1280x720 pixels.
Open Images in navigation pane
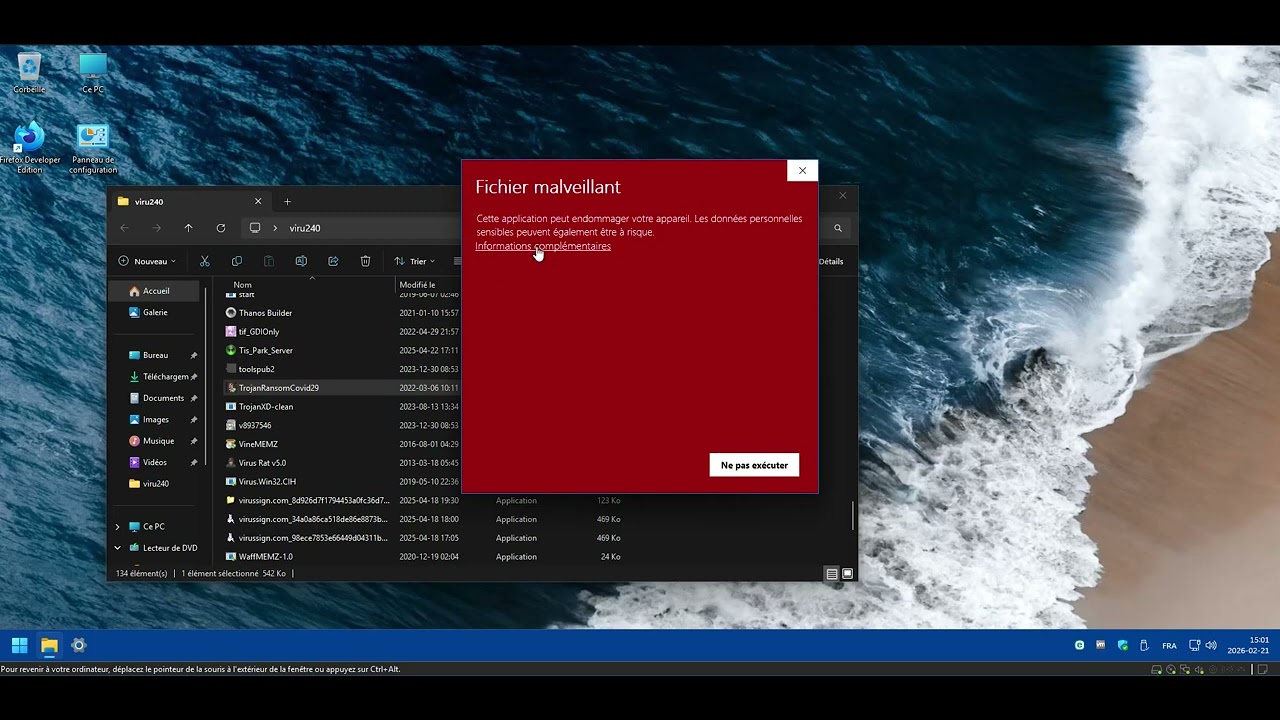[155, 420]
